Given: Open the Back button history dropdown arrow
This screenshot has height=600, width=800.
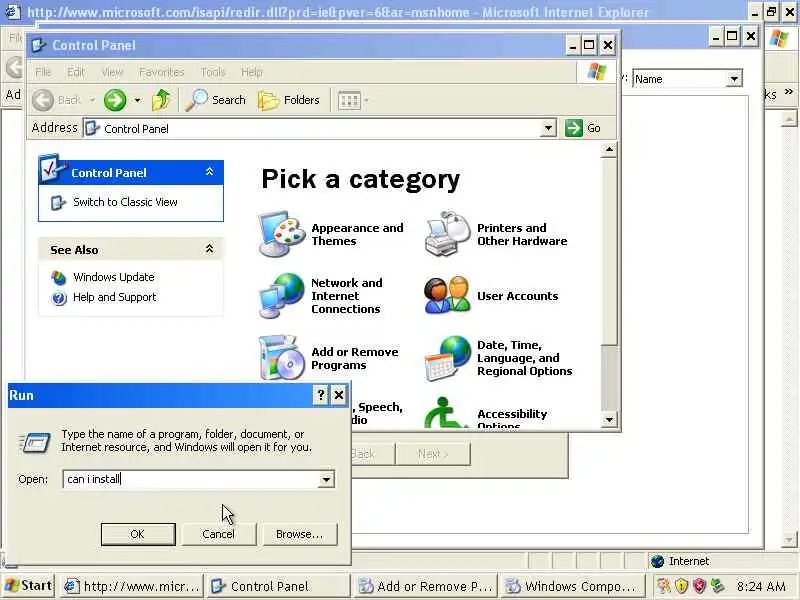Looking at the screenshot, I should [92, 100].
